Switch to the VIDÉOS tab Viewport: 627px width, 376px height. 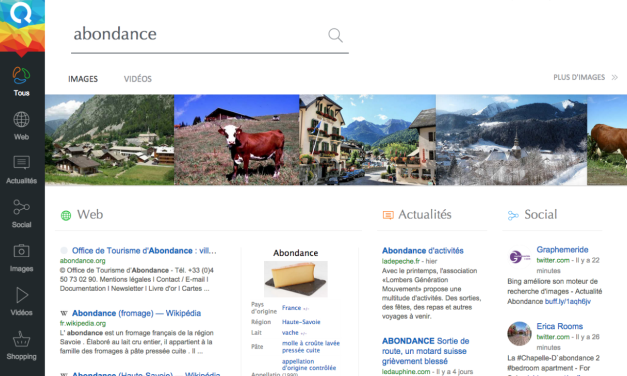point(138,79)
